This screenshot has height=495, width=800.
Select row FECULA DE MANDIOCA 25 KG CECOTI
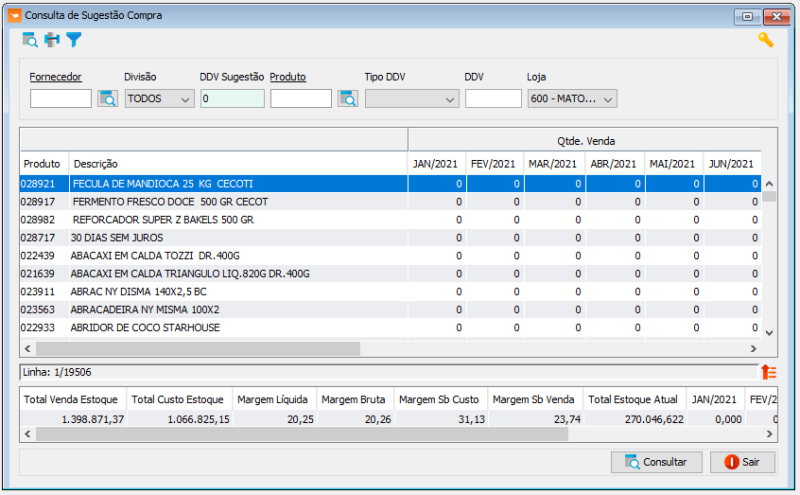coord(391,184)
